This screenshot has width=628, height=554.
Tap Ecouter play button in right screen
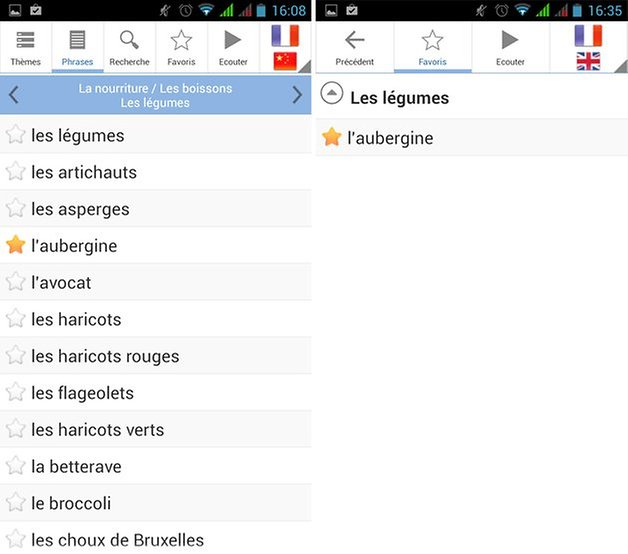coord(510,47)
